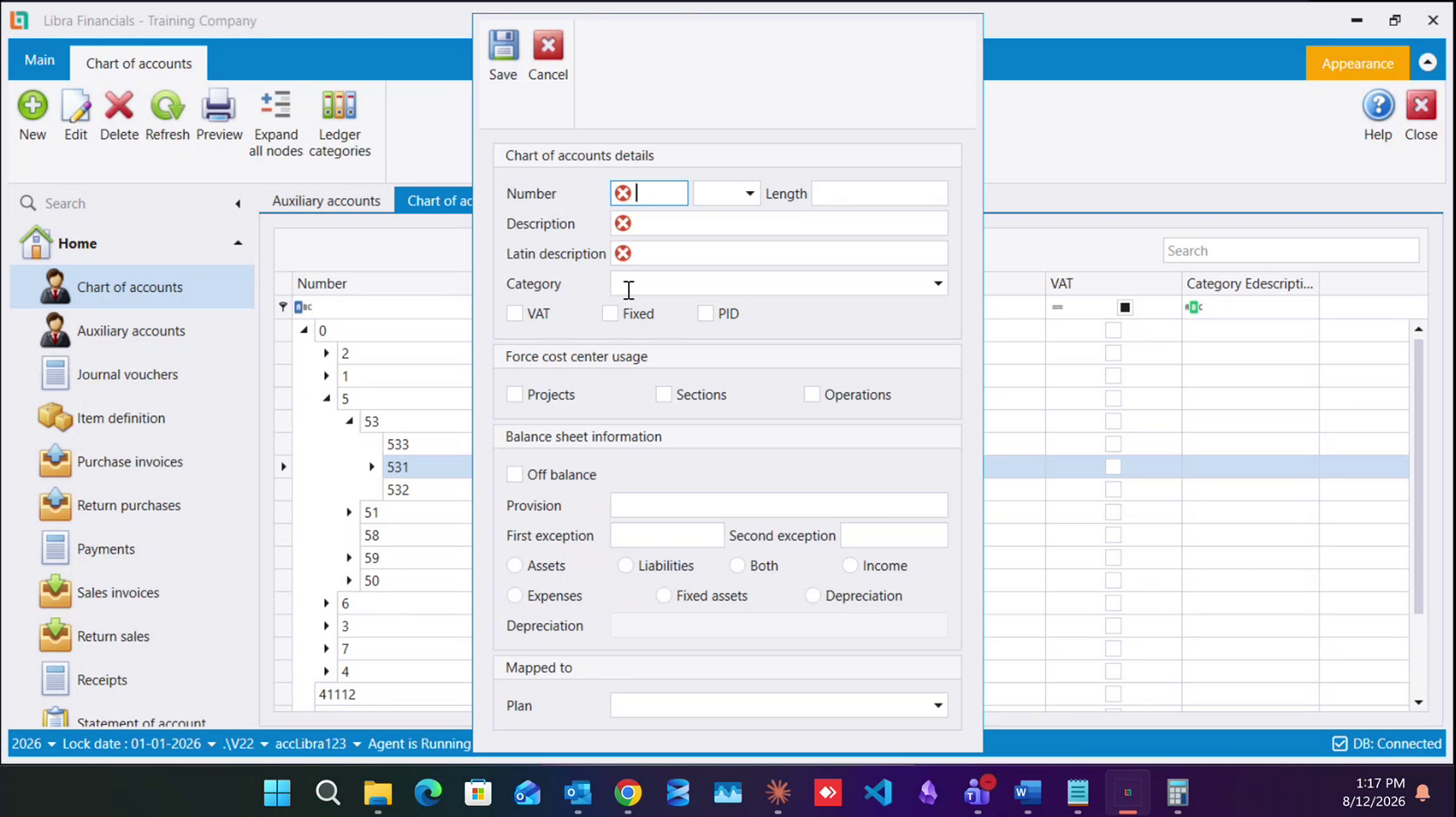Image resolution: width=1456 pixels, height=817 pixels.
Task: Open the Plan dropdown under Mapped to
Action: [x=938, y=706]
